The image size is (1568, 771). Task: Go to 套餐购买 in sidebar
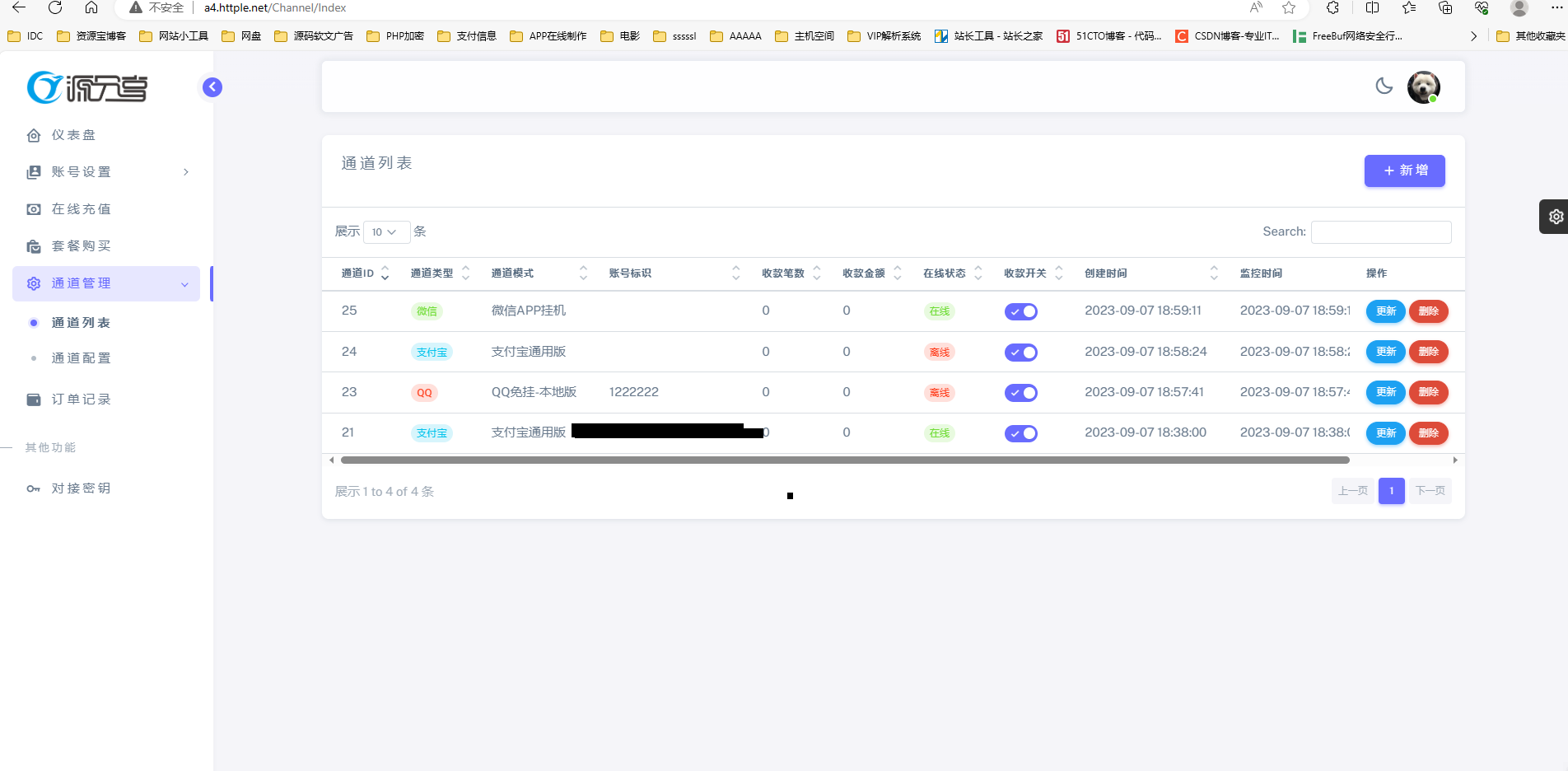tap(81, 246)
